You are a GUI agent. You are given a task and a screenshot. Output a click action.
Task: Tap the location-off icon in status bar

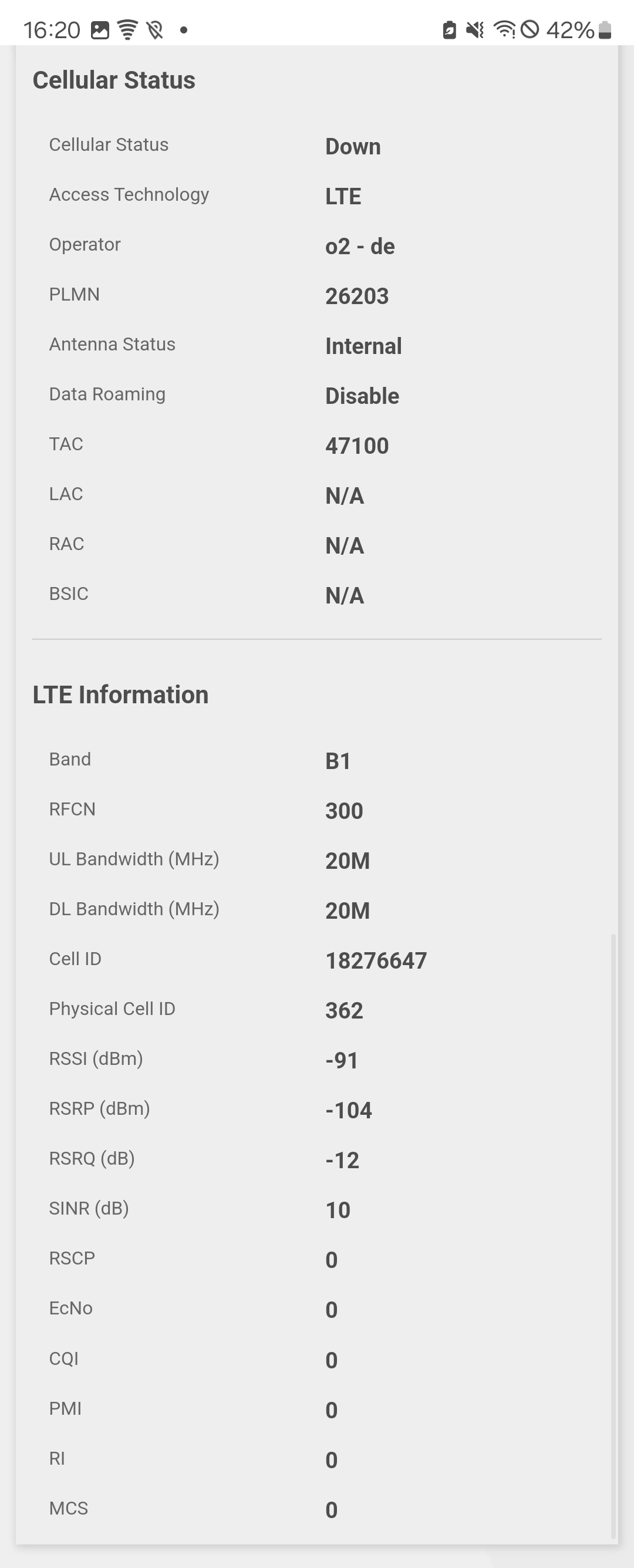point(155,30)
